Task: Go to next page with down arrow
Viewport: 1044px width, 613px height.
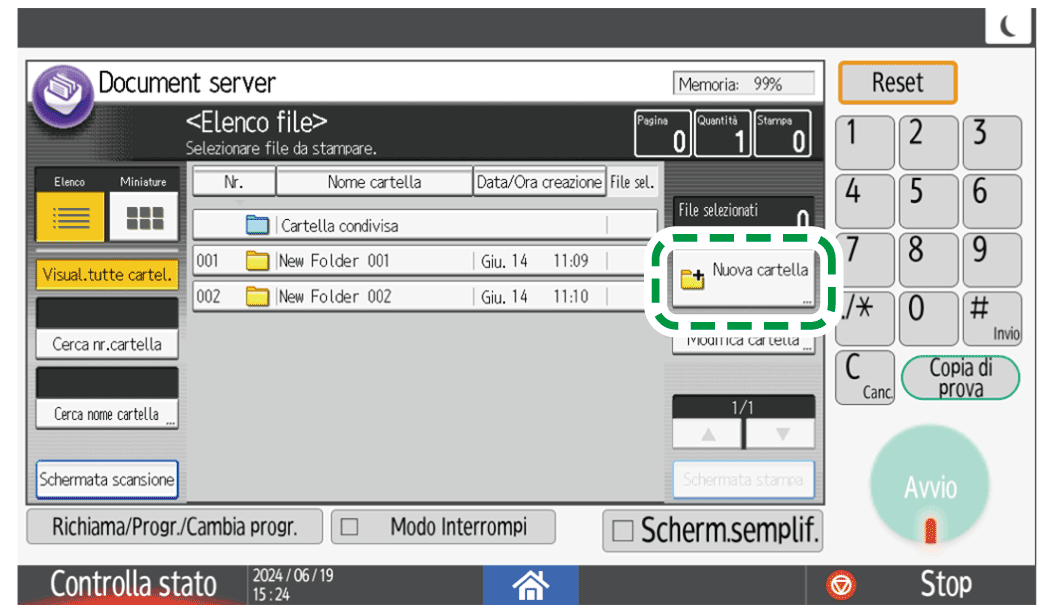Action: pos(782,435)
